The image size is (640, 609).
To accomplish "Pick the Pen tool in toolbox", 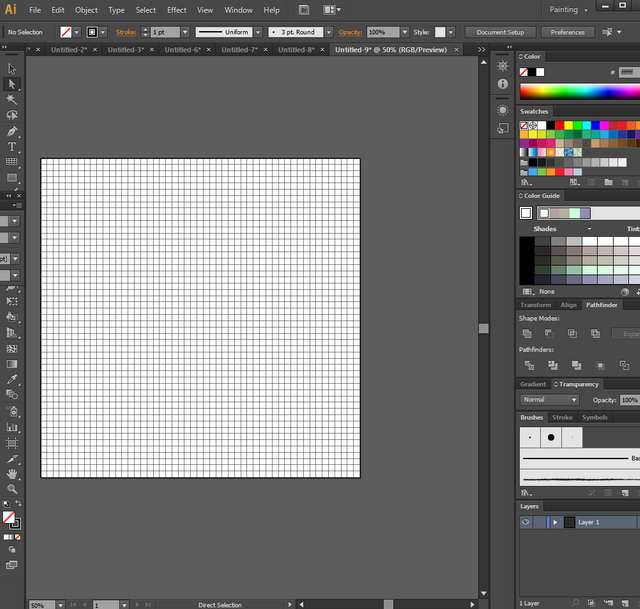I will [12, 131].
